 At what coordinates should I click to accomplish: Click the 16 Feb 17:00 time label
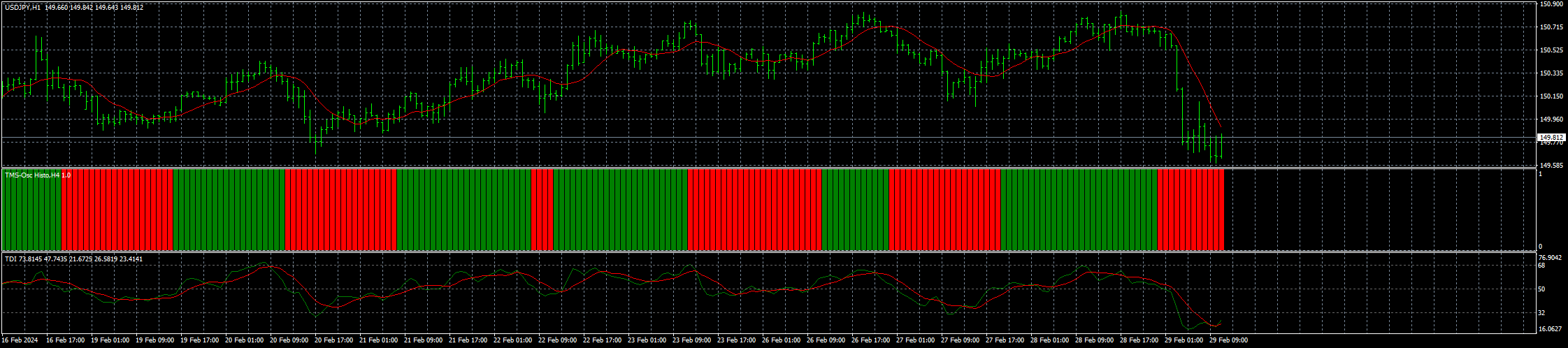click(65, 341)
